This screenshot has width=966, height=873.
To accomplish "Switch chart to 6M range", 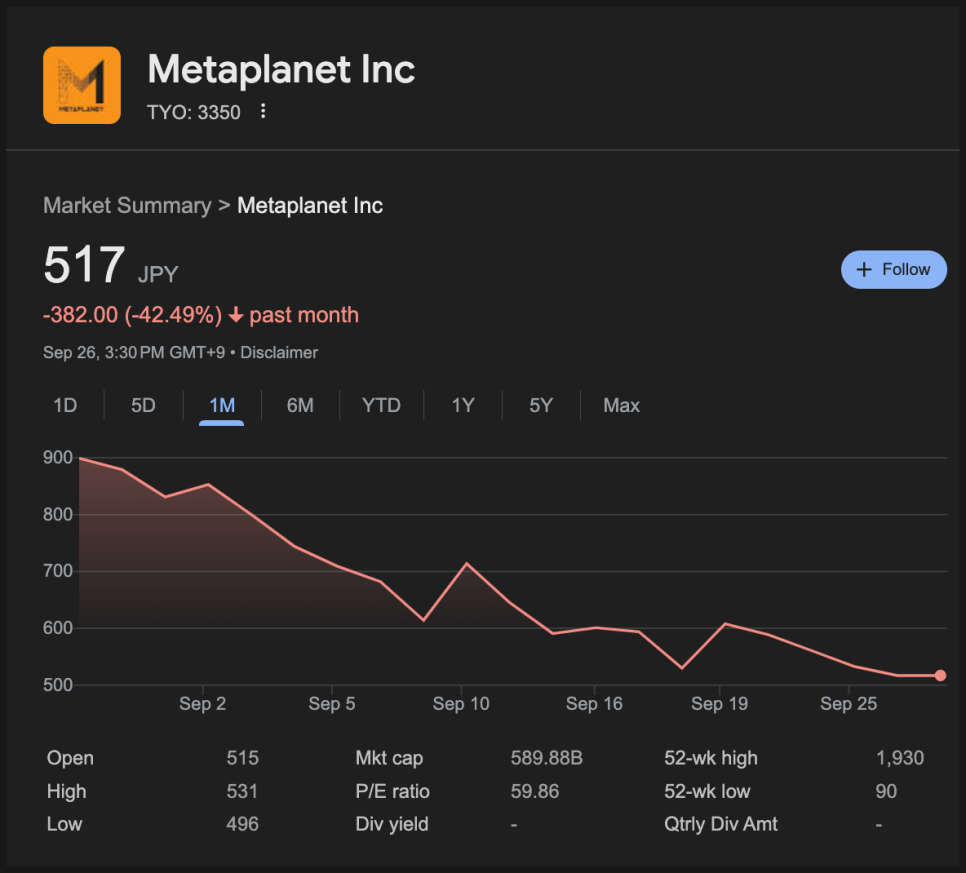I will pyautogui.click(x=300, y=405).
